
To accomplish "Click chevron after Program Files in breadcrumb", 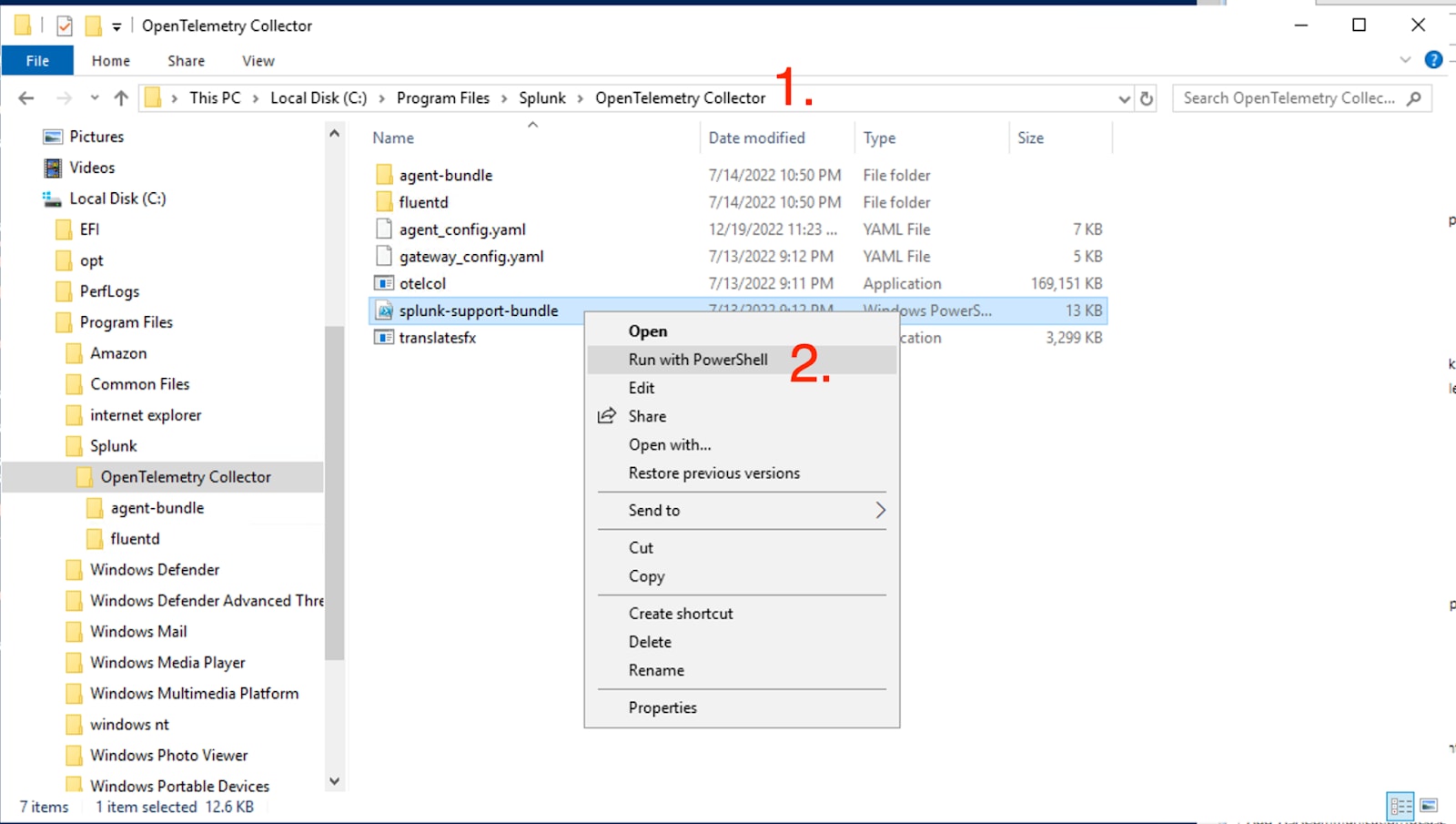I will click(504, 98).
